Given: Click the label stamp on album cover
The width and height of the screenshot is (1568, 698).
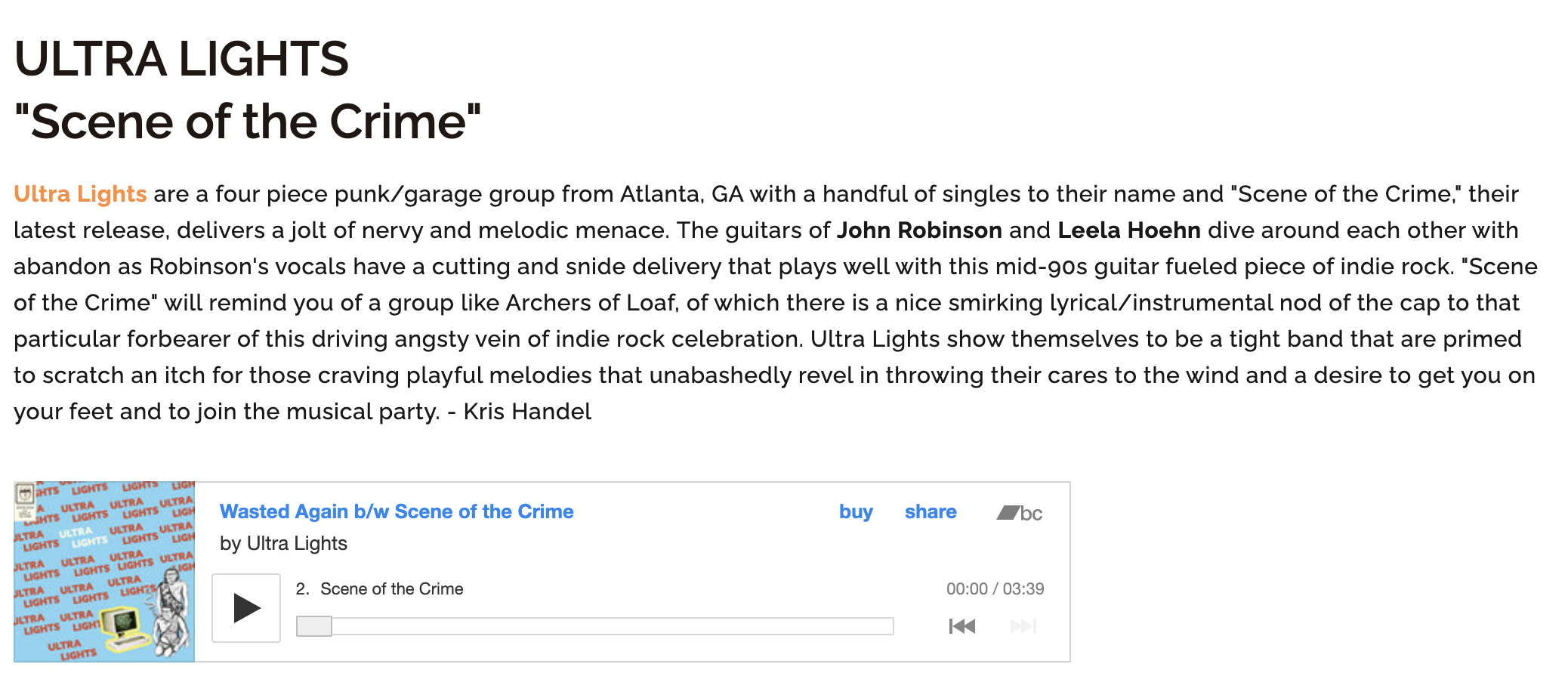Looking at the screenshot, I should pyautogui.click(x=25, y=495).
